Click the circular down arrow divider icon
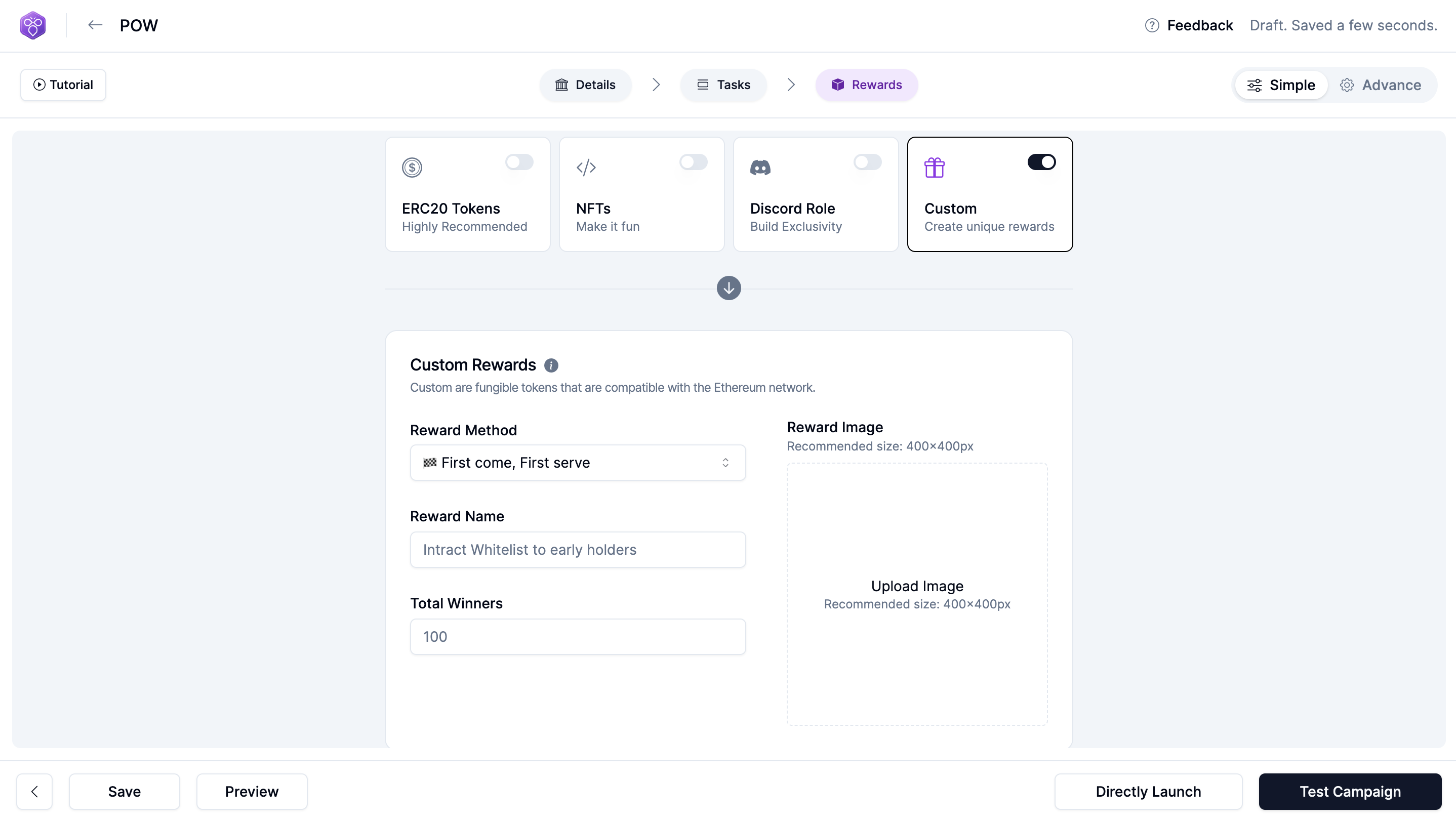The image size is (1456, 822). (x=729, y=288)
